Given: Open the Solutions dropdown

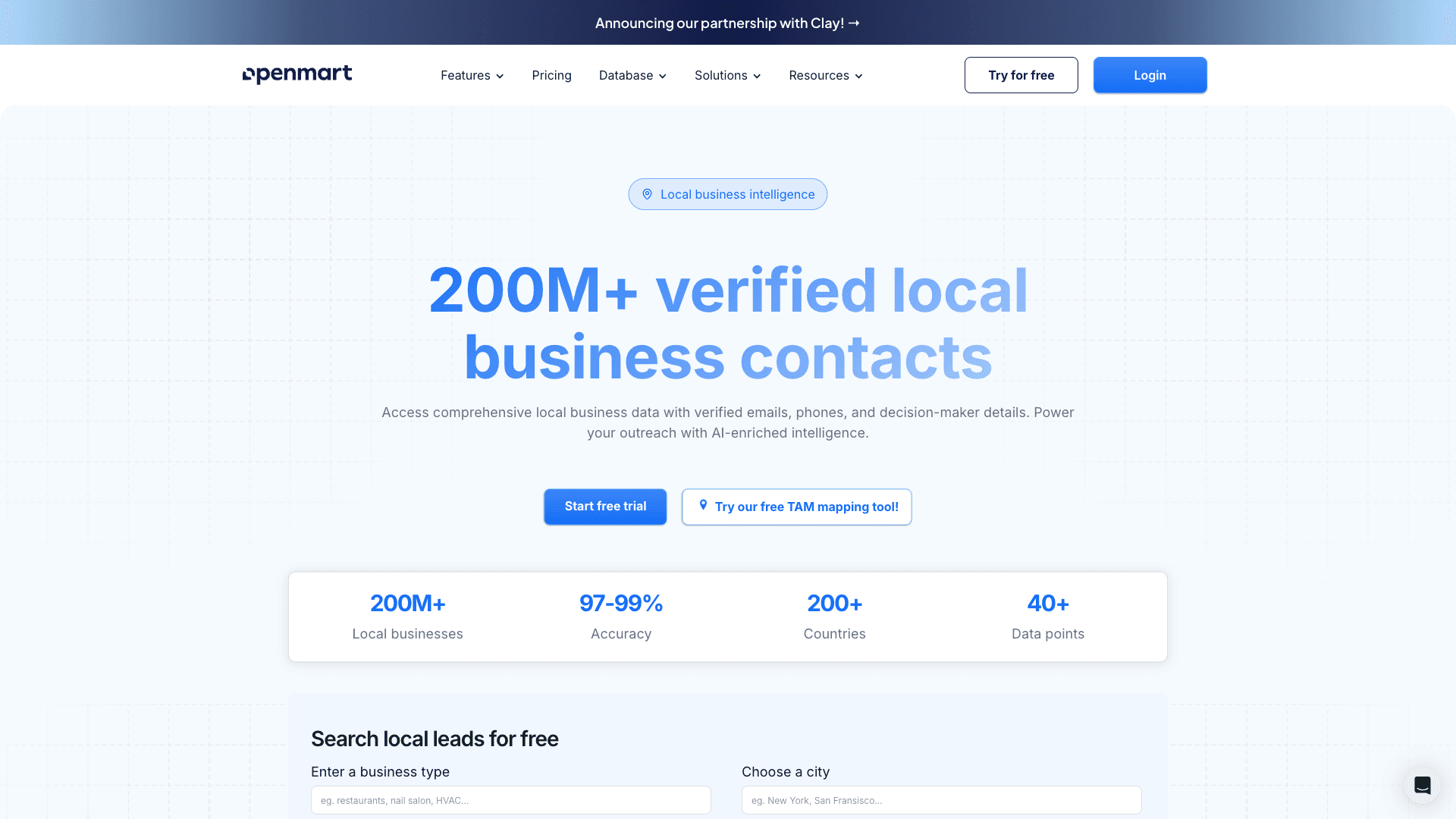Looking at the screenshot, I should (726, 76).
